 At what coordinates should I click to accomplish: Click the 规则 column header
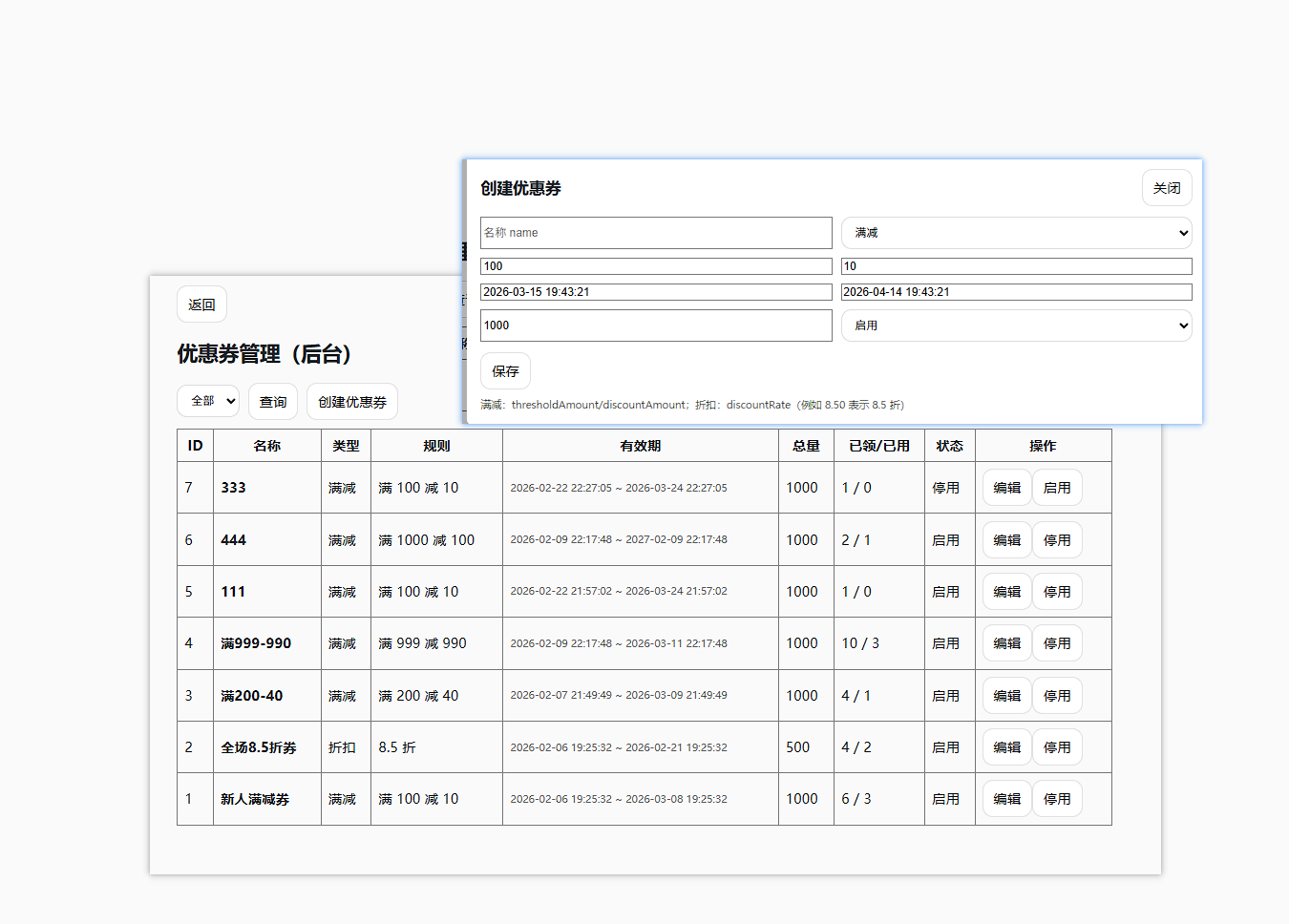tap(436, 446)
